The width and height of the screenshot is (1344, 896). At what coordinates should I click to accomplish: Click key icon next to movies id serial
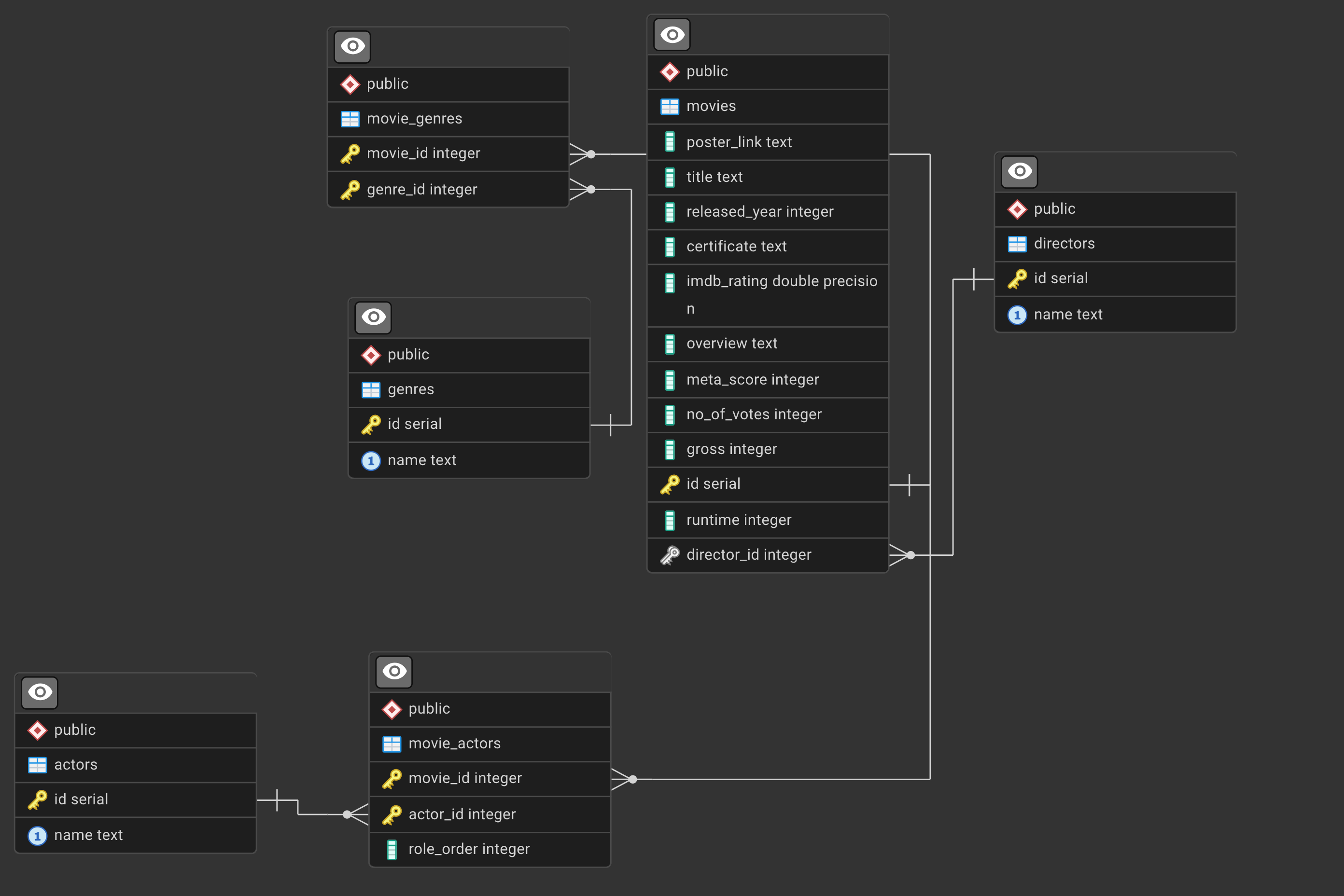670,484
